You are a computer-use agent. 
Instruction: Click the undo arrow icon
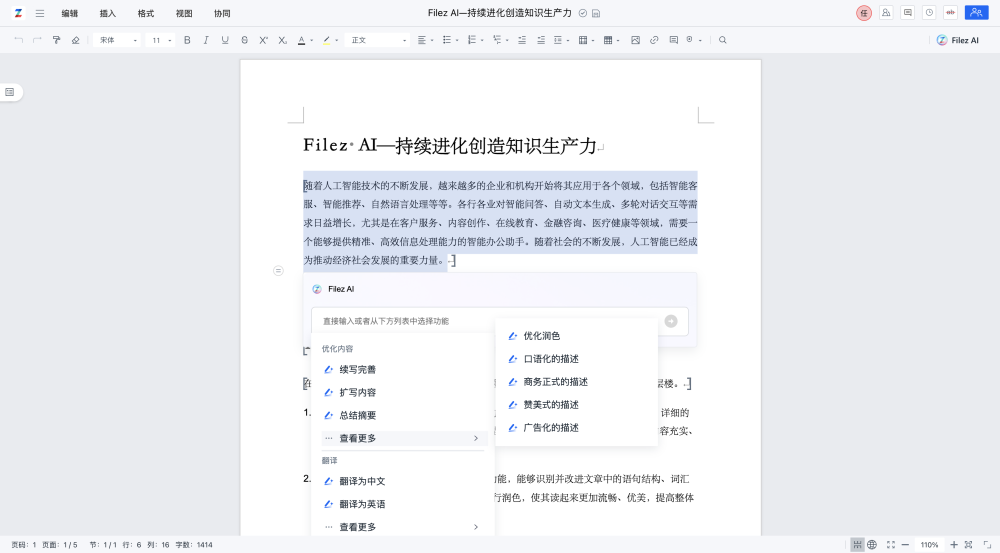[x=18, y=40]
